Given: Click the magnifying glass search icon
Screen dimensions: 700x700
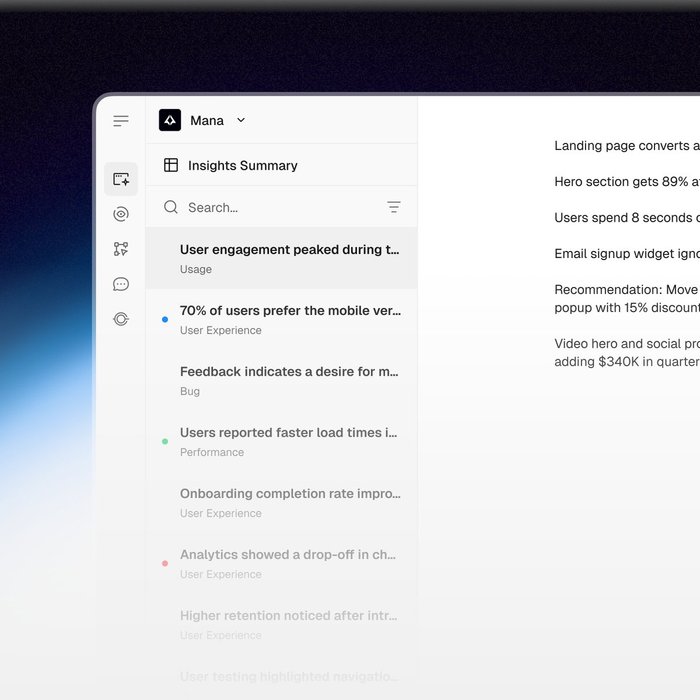Looking at the screenshot, I should (x=171, y=207).
